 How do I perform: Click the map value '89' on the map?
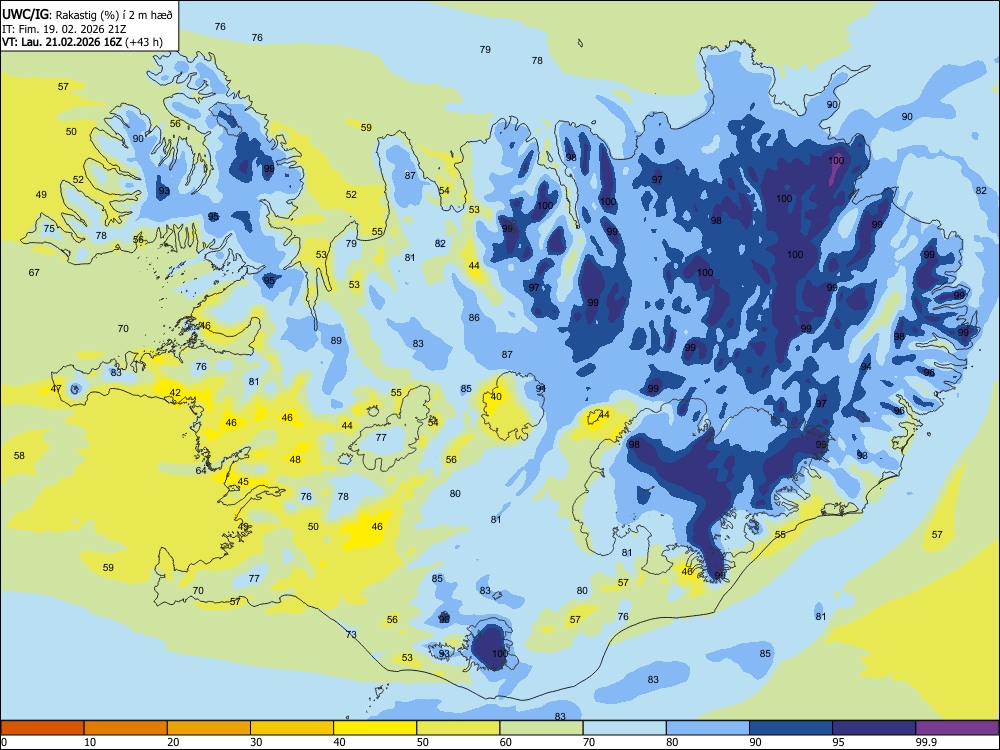click(336, 341)
